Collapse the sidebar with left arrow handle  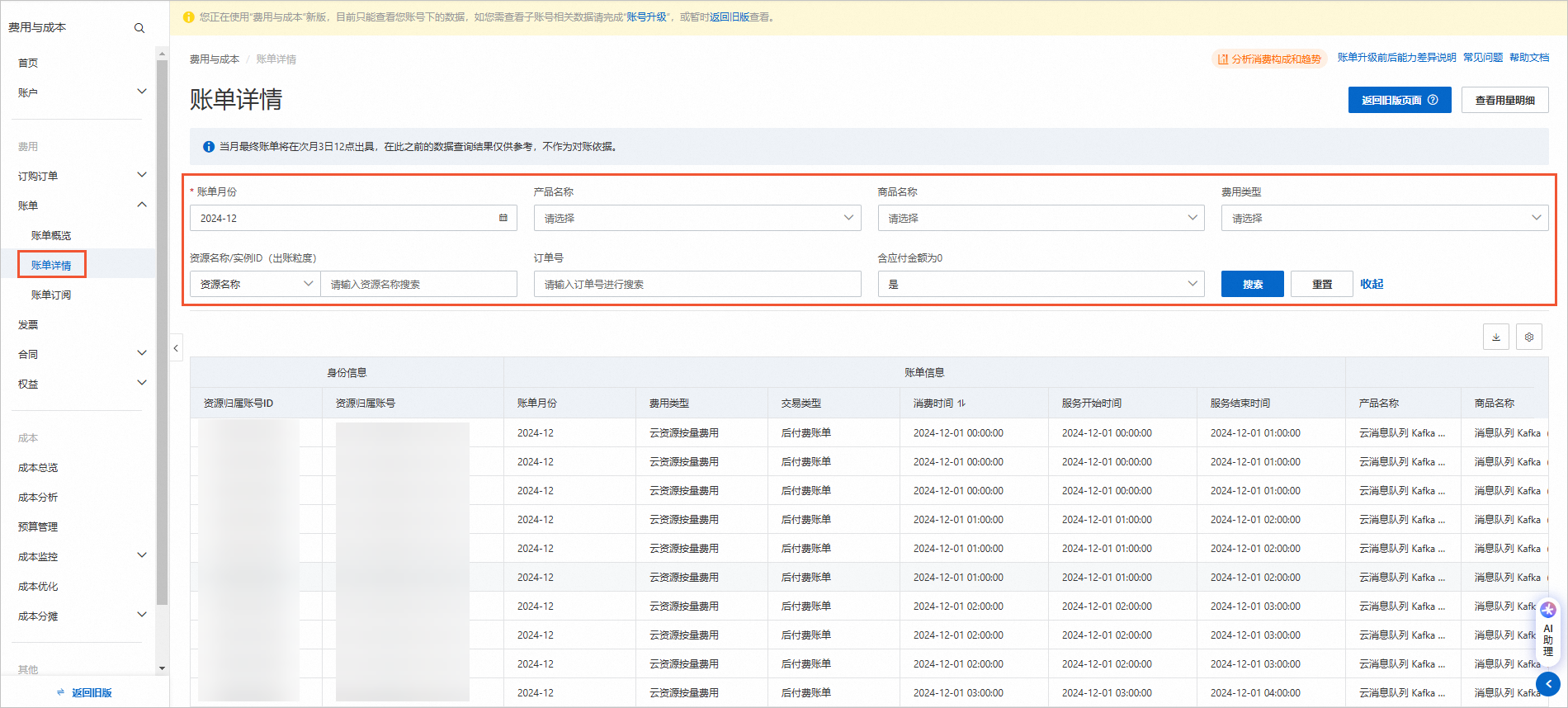[x=176, y=348]
